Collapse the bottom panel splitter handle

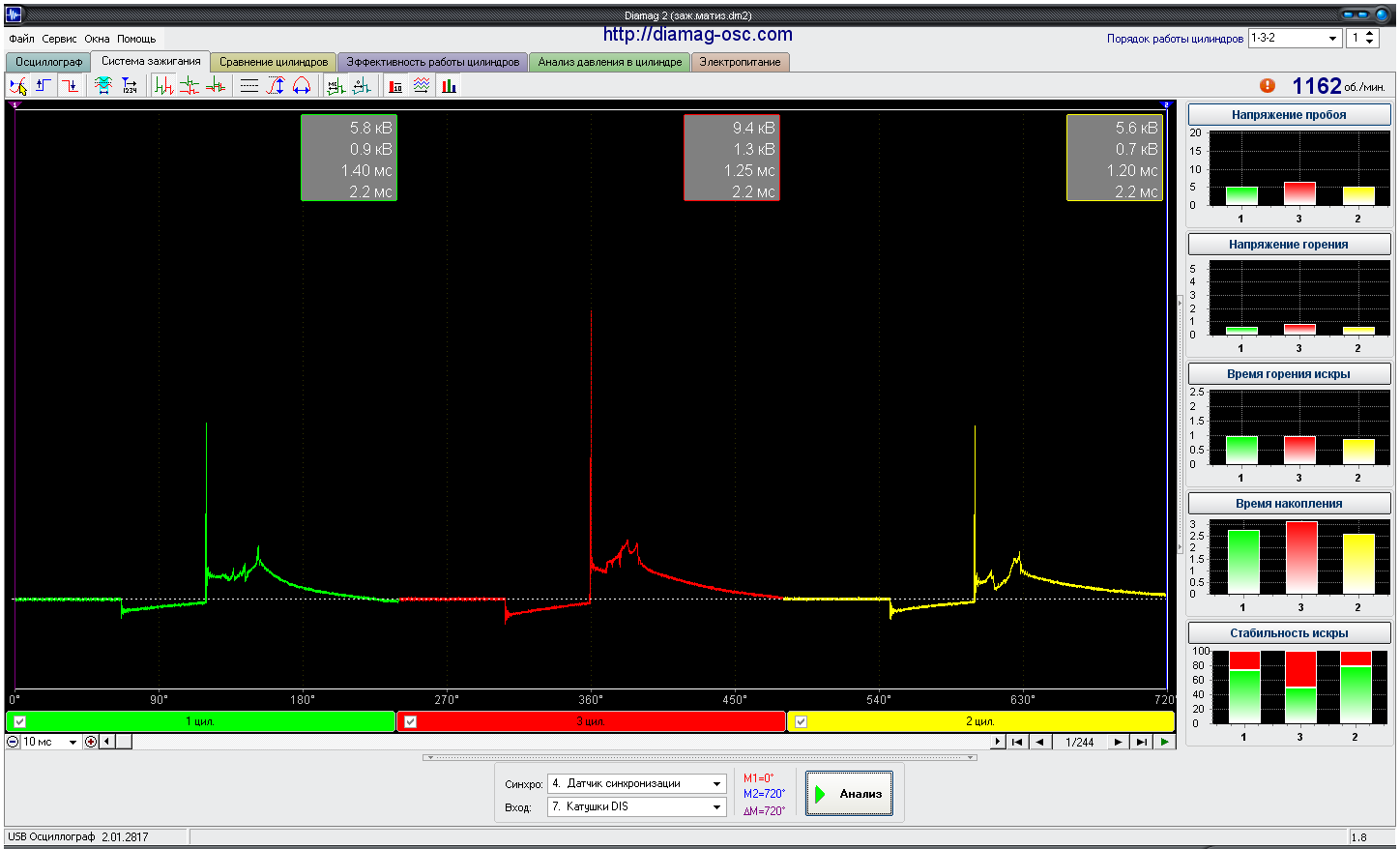coord(700,757)
